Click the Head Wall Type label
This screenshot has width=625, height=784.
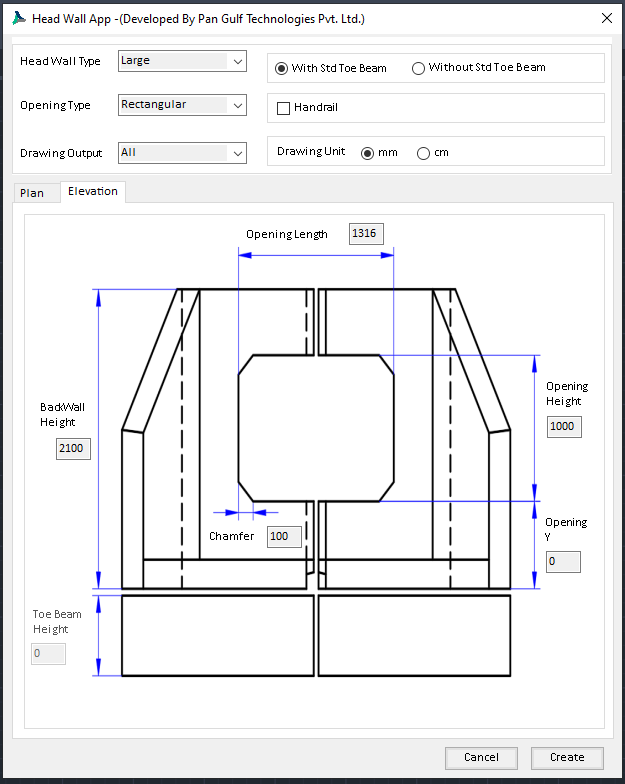tap(60, 61)
